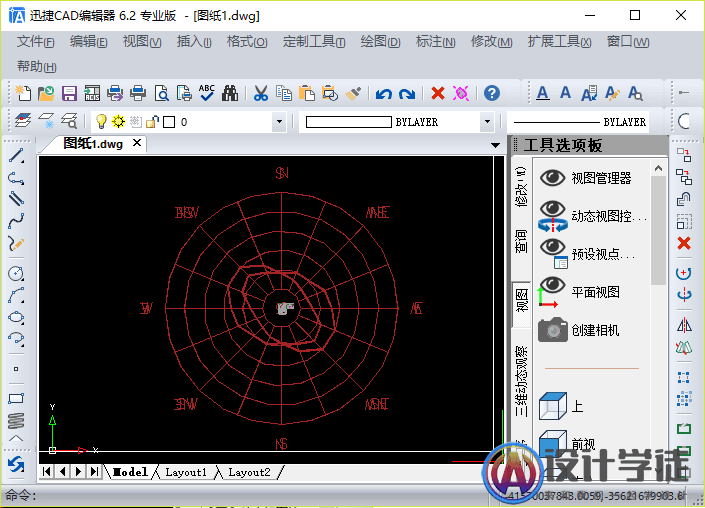Click the New file icon
Image resolution: width=705 pixels, height=508 pixels.
[x=23, y=94]
